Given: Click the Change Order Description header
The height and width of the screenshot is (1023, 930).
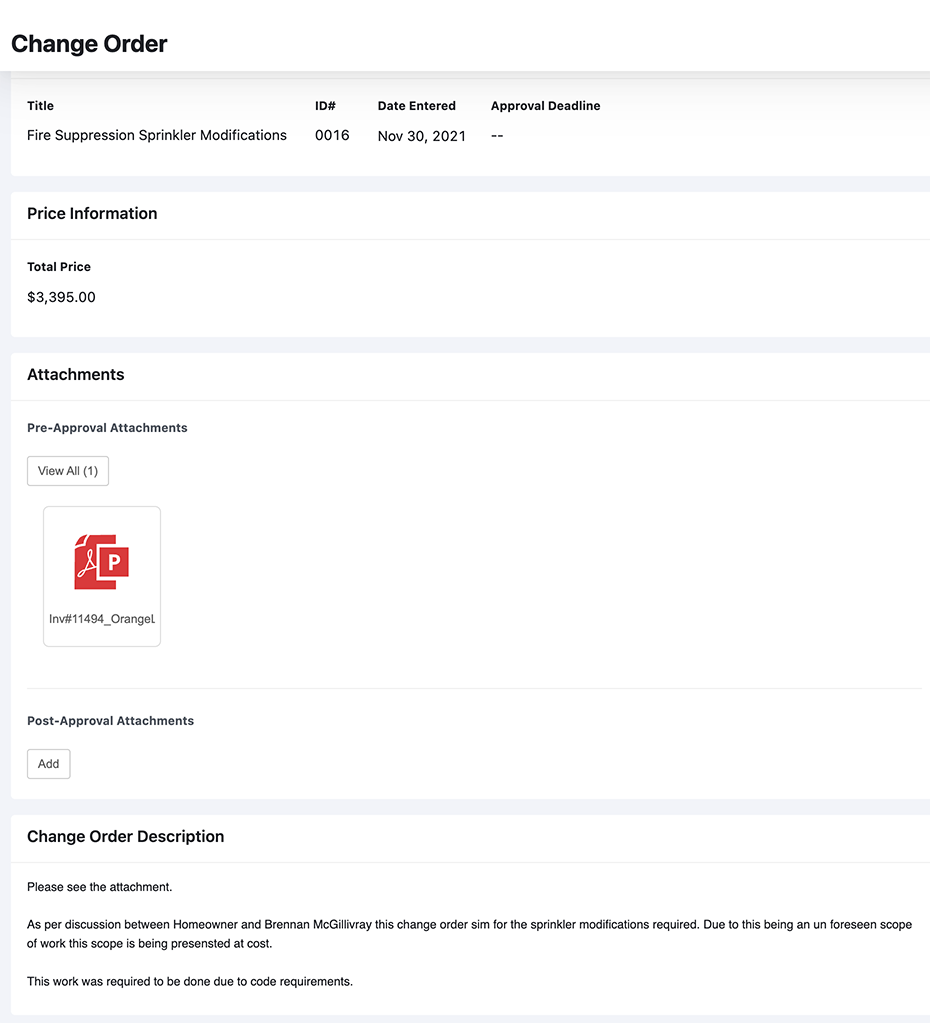Looking at the screenshot, I should click(125, 836).
